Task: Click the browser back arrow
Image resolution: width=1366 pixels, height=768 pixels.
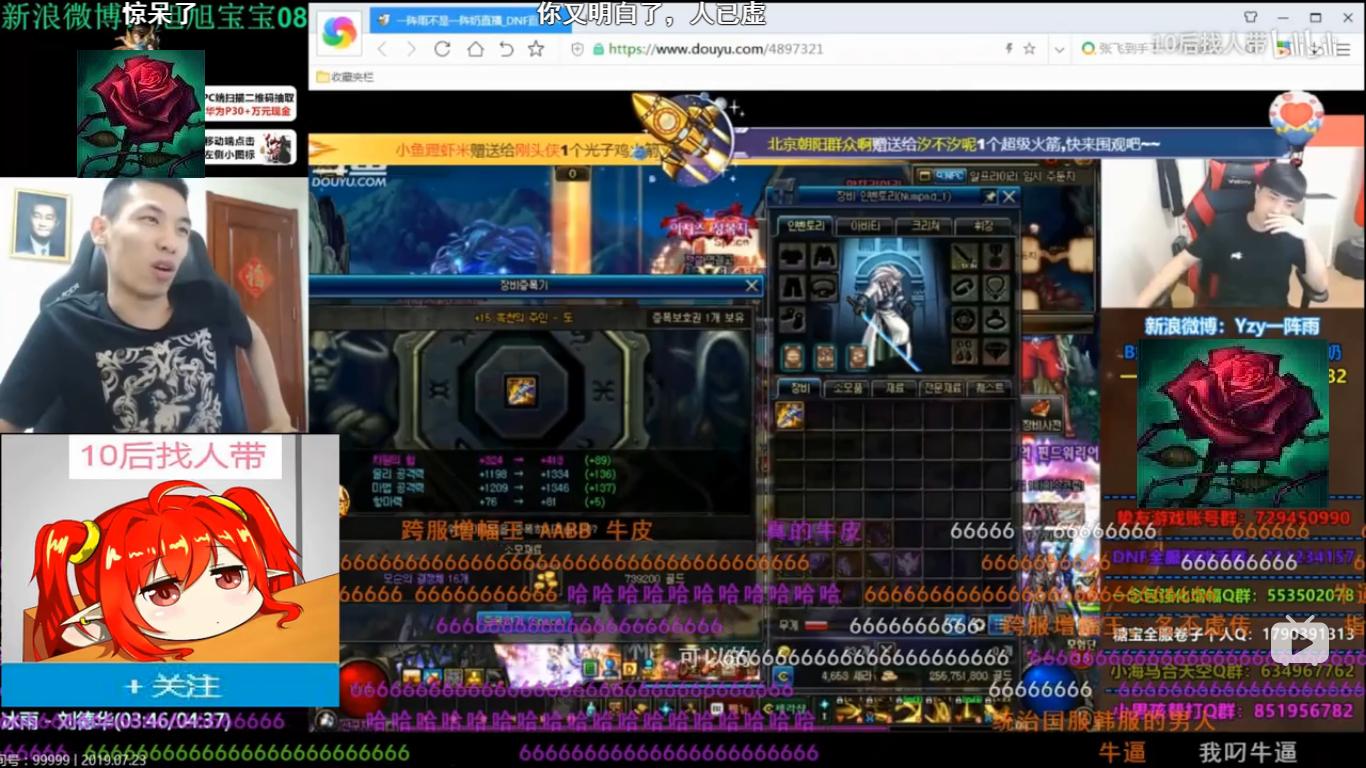Action: tap(381, 49)
